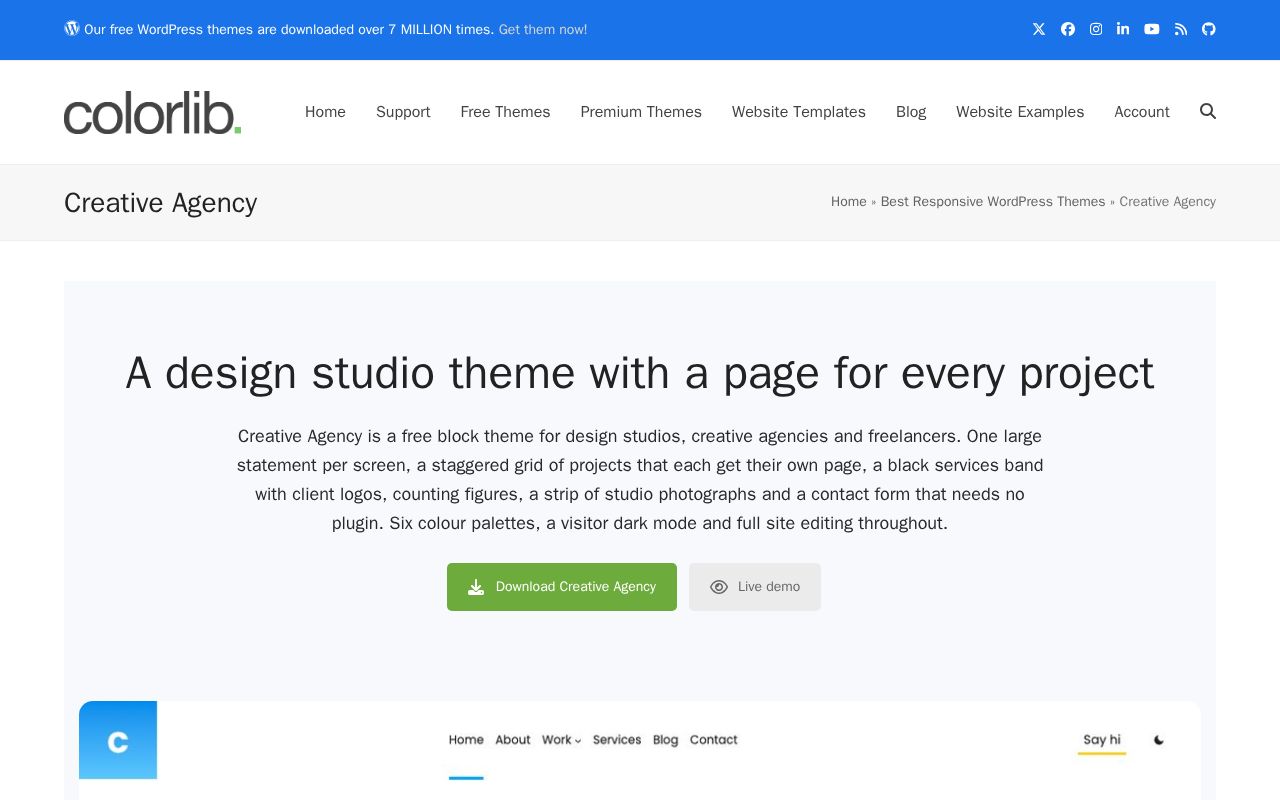Screen dimensions: 1280x800
Task: Open the Account menu item
Action: pyautogui.click(x=1142, y=112)
